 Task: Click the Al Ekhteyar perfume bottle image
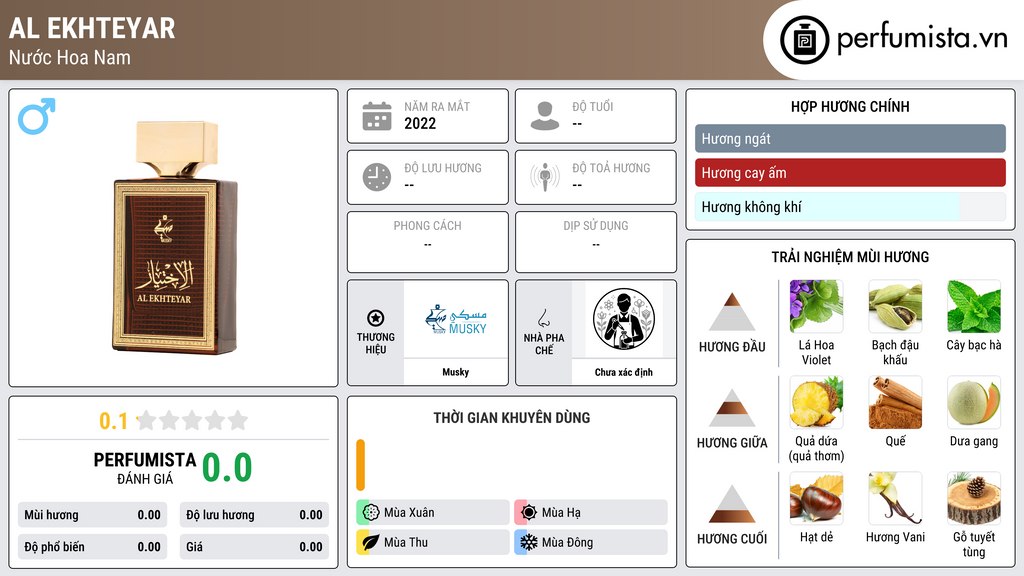pyautogui.click(x=175, y=238)
